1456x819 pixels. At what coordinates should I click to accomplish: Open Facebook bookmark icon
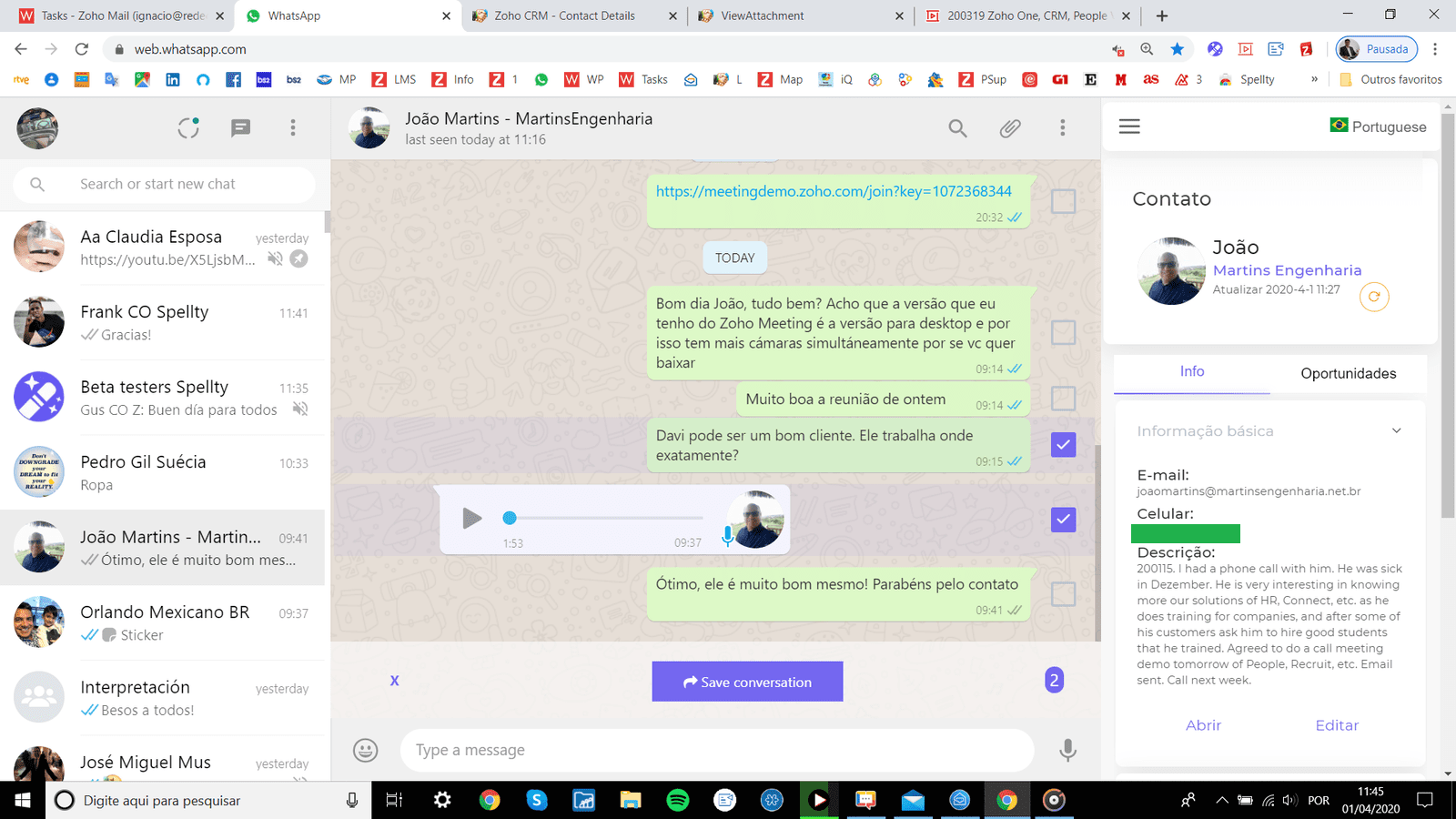click(233, 79)
